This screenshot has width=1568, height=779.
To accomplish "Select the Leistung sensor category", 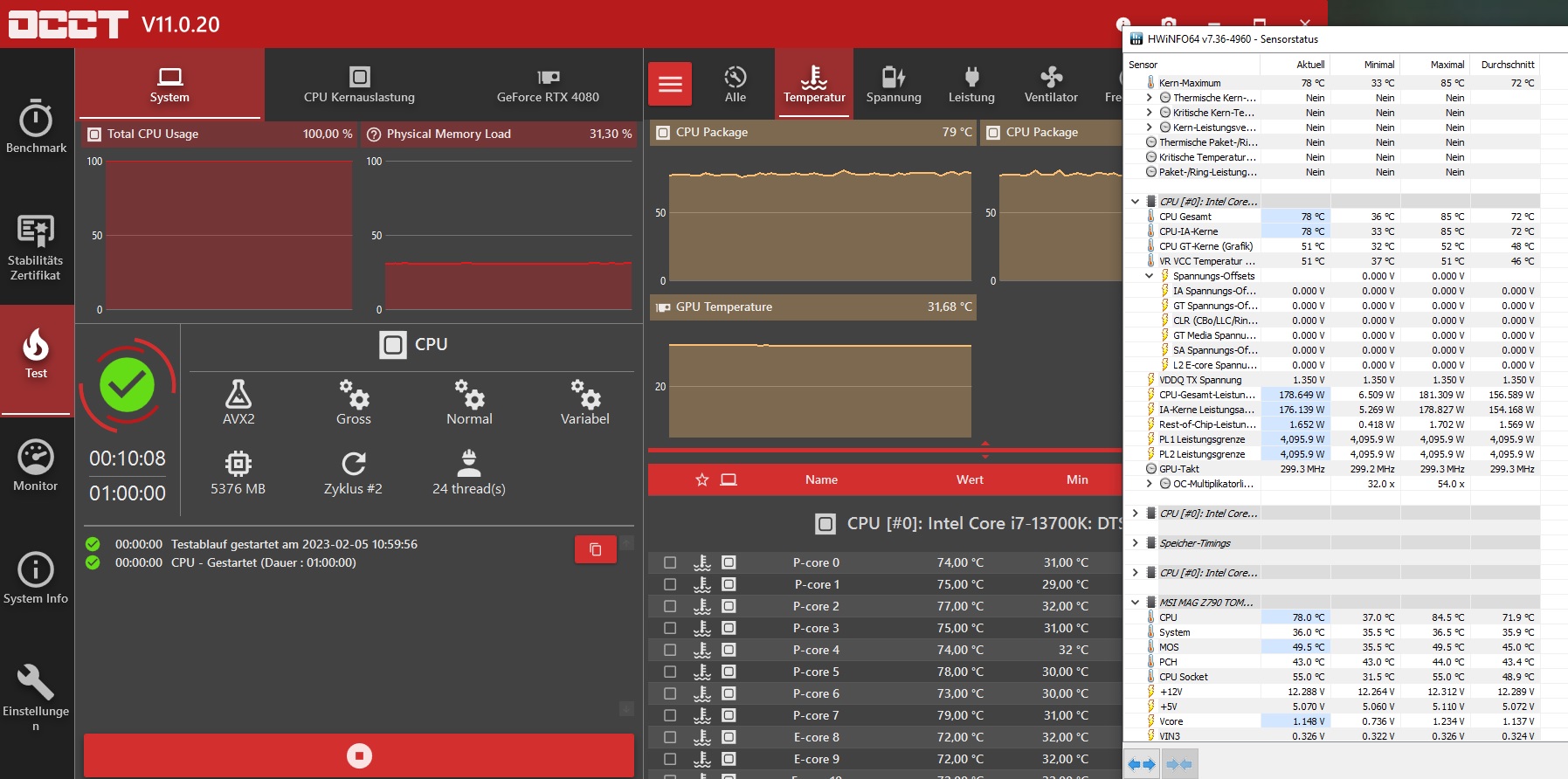I will [971, 84].
